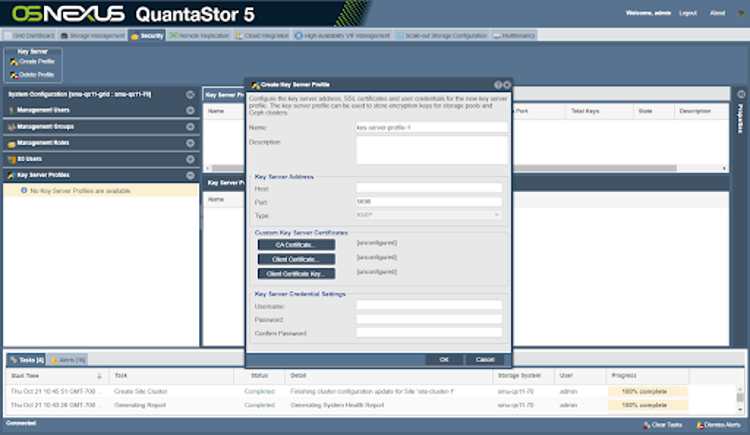The width and height of the screenshot is (750, 435).
Task: Click progress bar of Create Site Cluster task
Action: tap(648, 391)
